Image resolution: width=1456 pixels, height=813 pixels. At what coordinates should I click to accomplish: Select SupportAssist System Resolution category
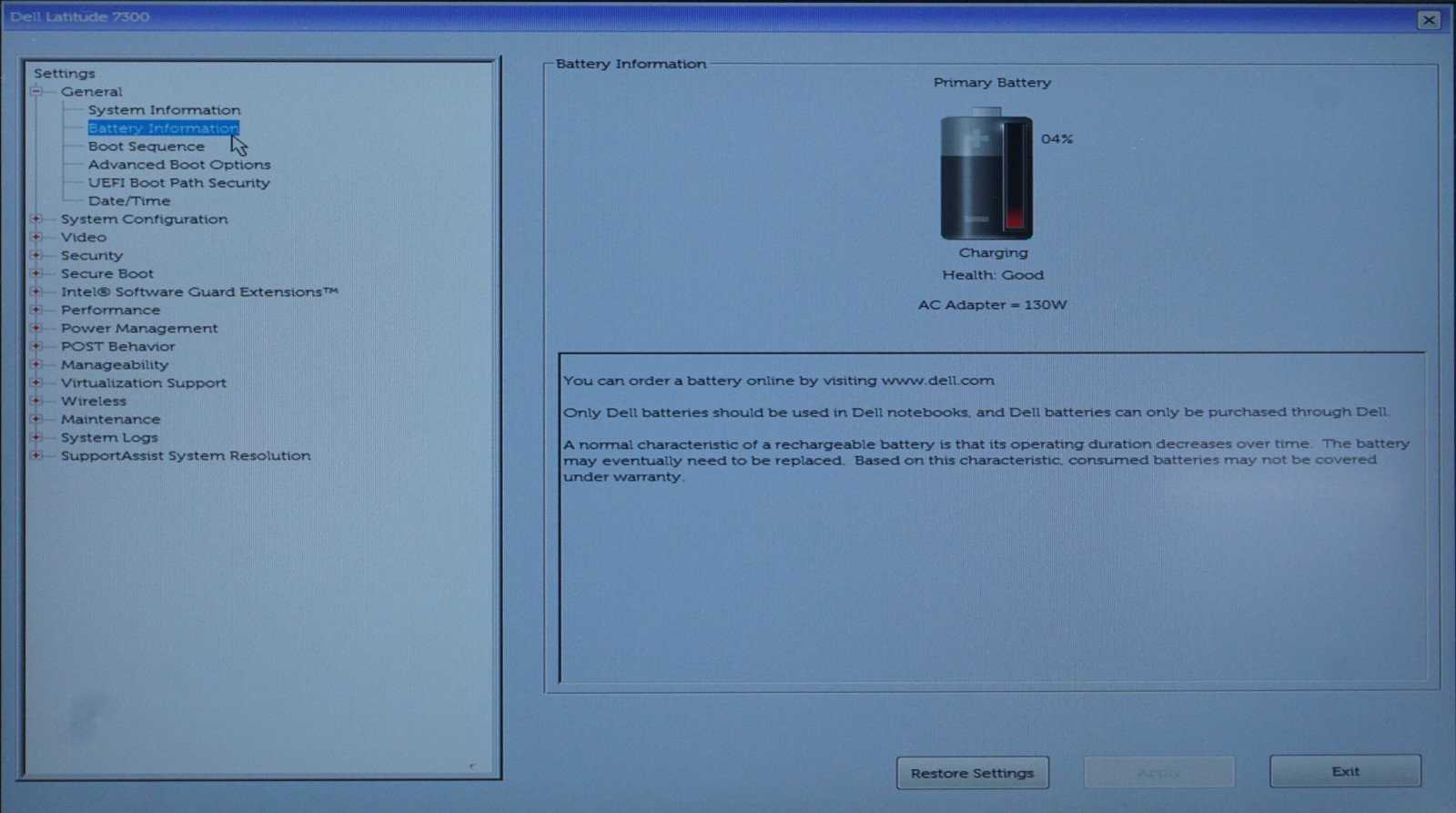point(186,456)
